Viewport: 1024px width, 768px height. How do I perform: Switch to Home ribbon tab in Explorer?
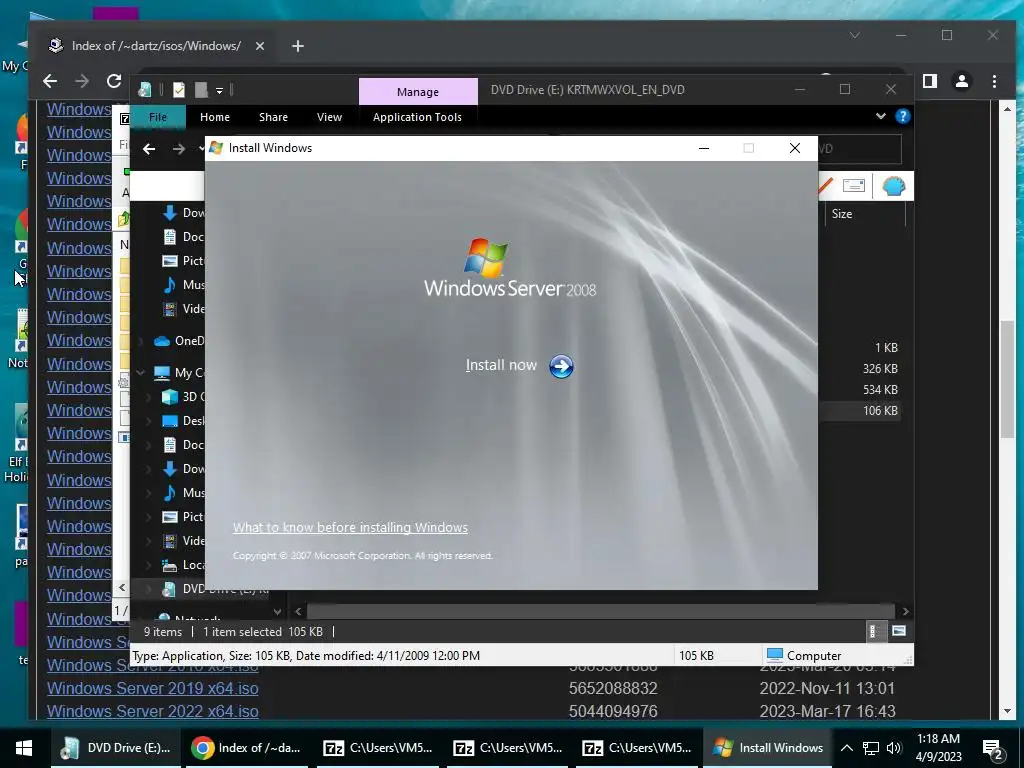tap(215, 117)
